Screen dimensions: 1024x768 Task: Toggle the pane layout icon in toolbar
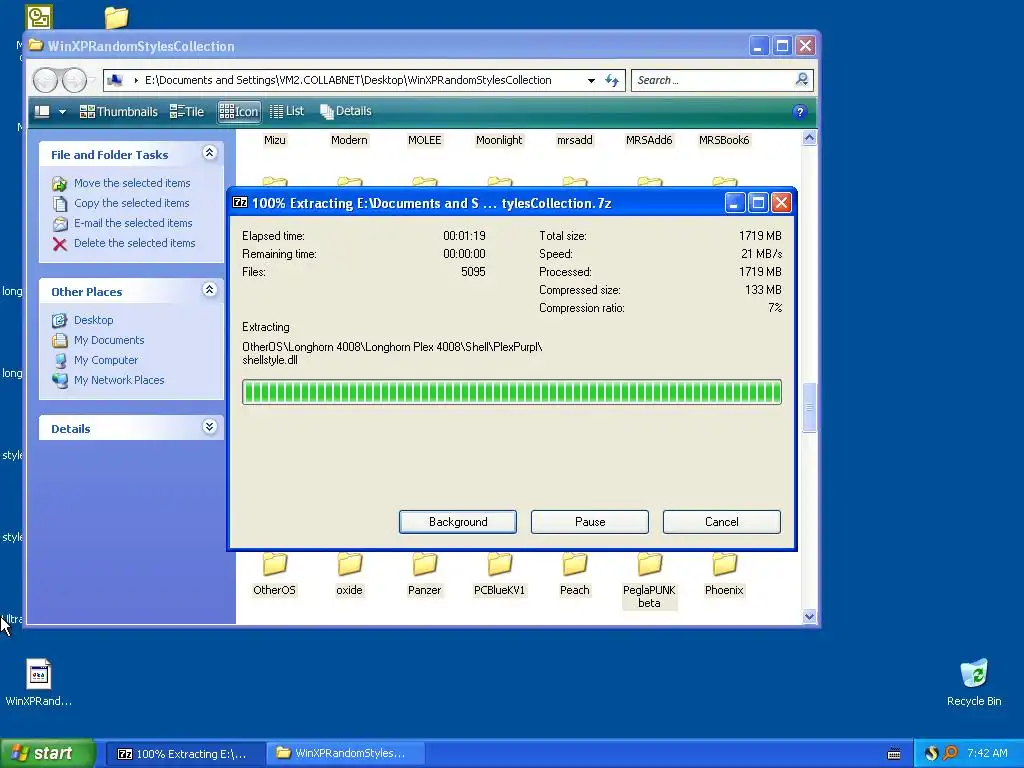[42, 112]
